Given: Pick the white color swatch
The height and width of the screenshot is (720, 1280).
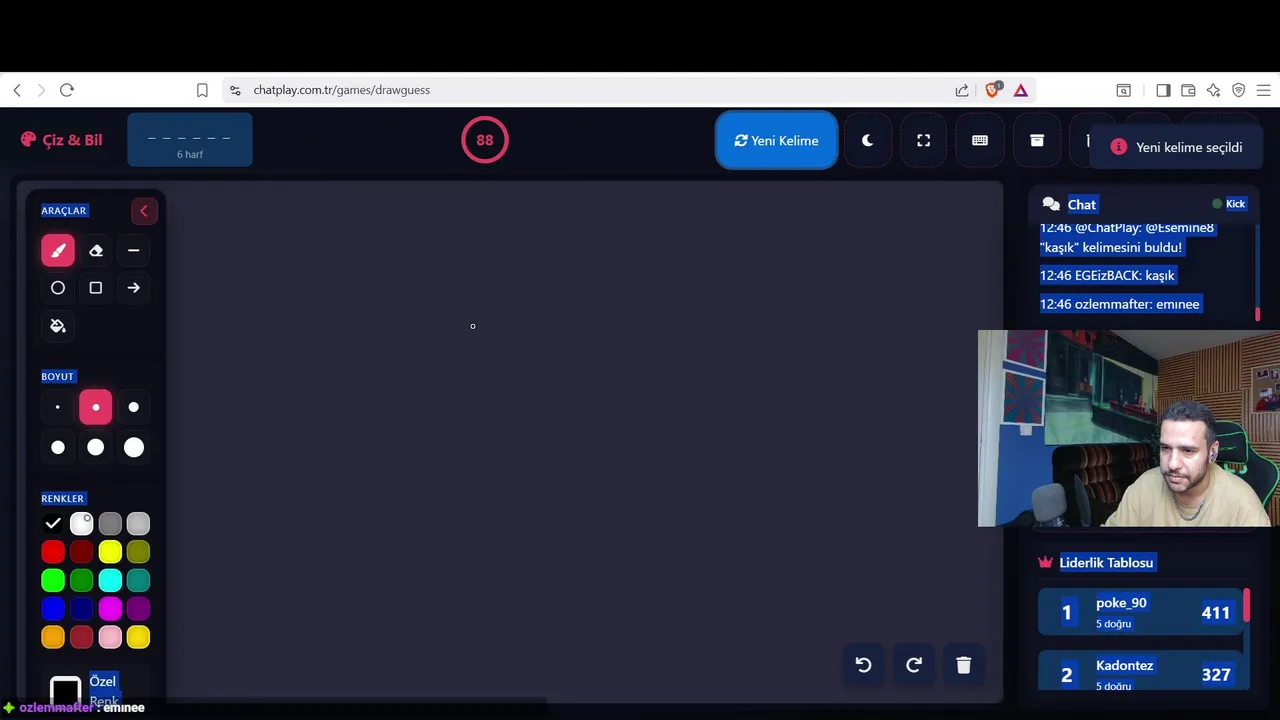Looking at the screenshot, I should 82,523.
